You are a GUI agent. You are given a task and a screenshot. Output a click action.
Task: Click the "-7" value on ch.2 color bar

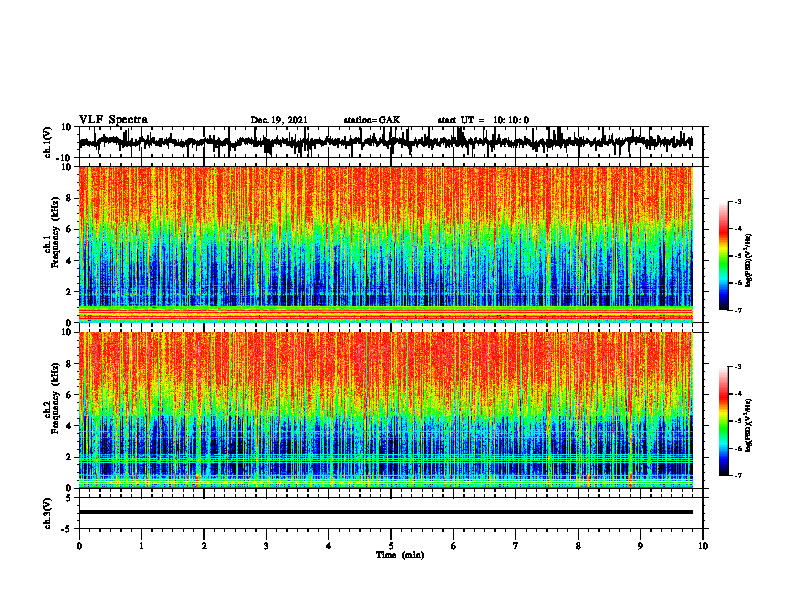[738, 475]
